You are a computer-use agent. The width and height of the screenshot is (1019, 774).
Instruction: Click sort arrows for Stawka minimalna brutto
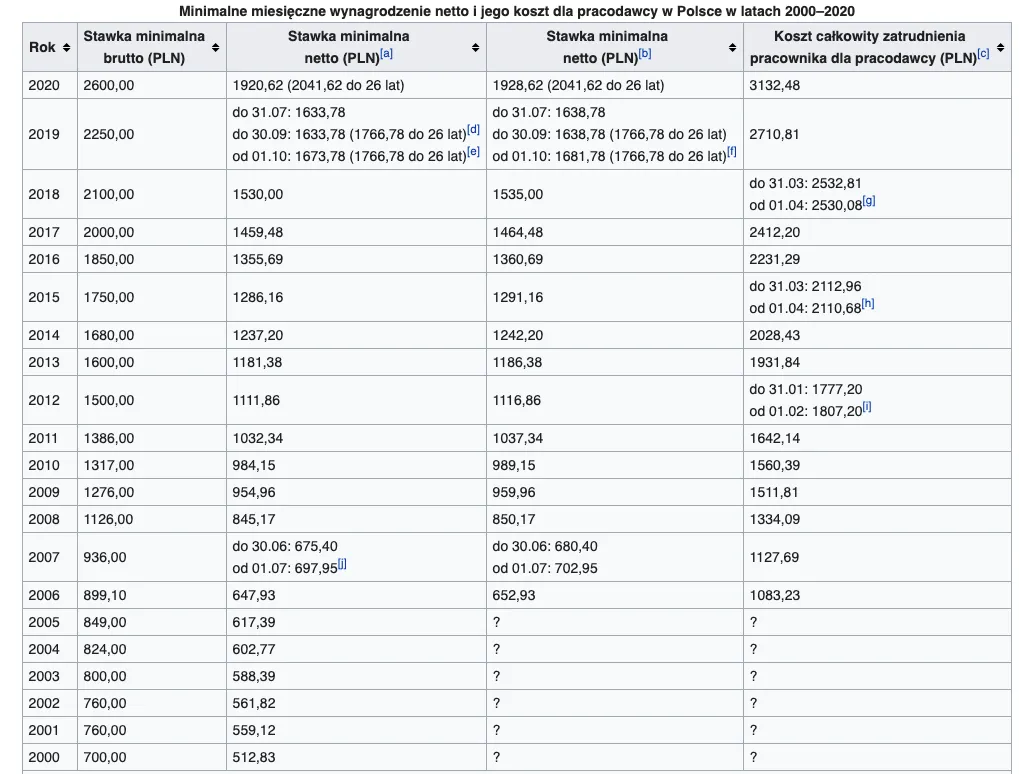click(x=217, y=48)
